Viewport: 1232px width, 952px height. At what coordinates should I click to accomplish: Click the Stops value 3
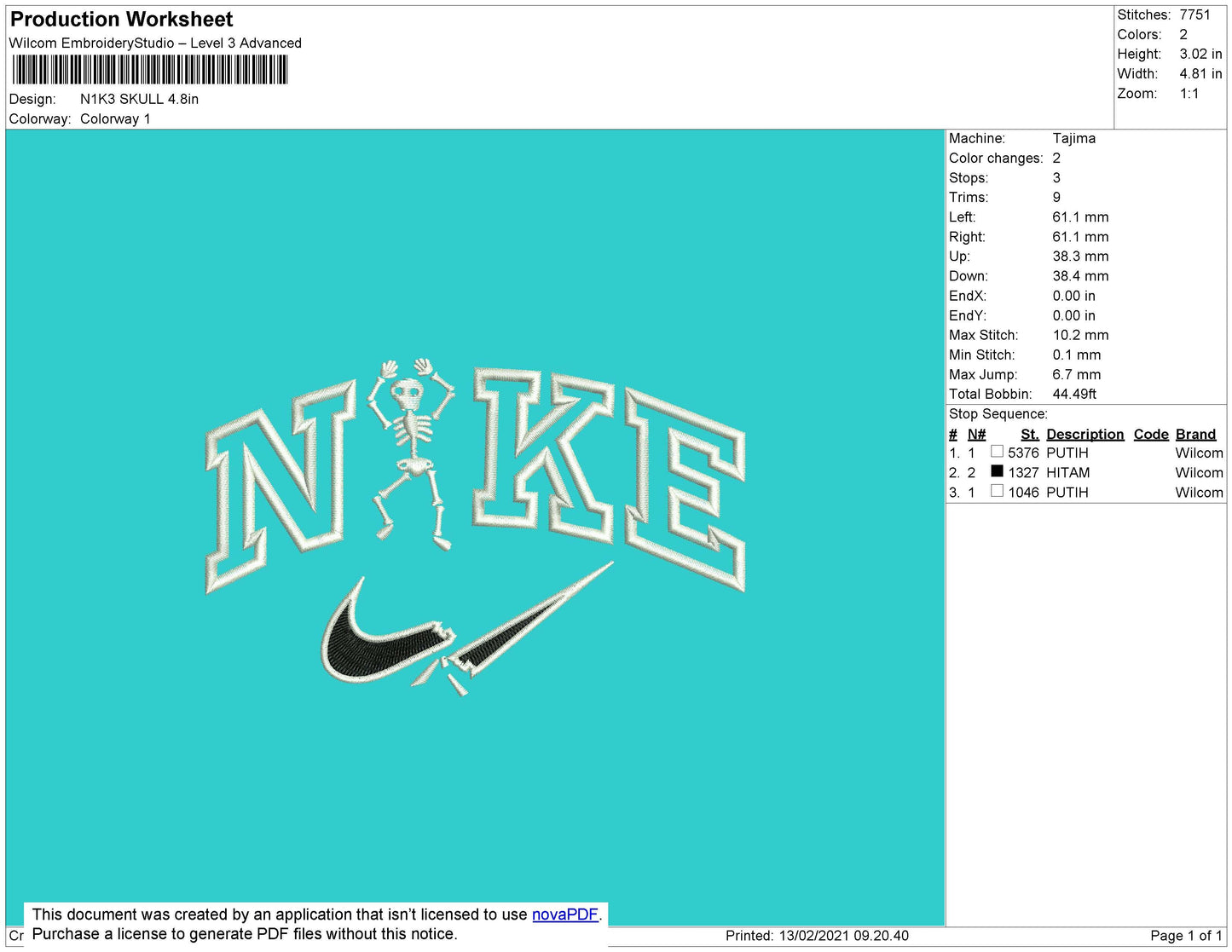pyautogui.click(x=1056, y=177)
